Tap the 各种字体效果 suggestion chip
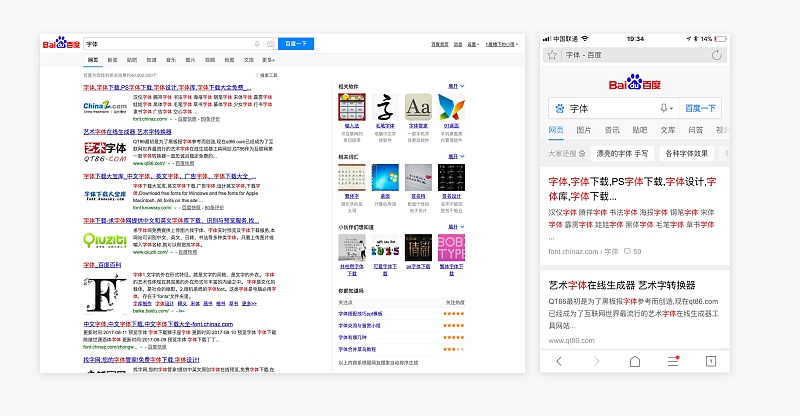Screen dimensions: 800x416 (686, 153)
